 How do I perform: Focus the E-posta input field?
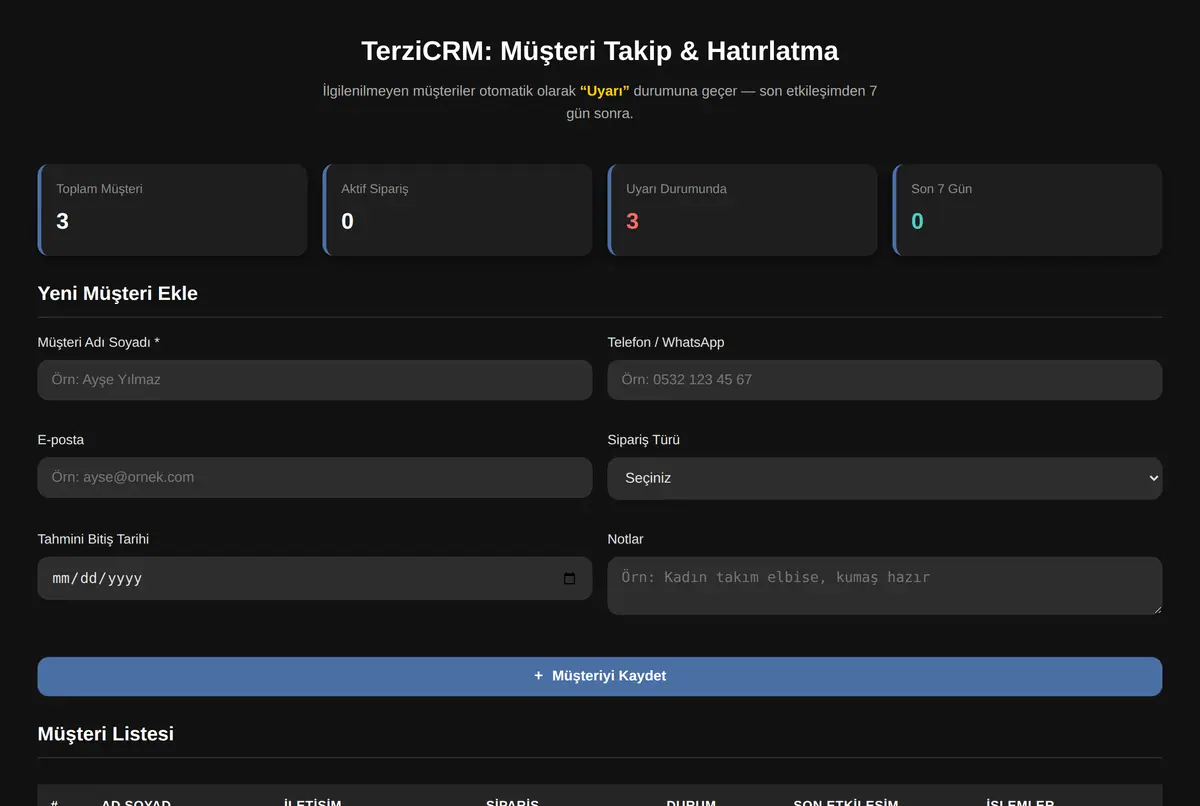(315, 478)
